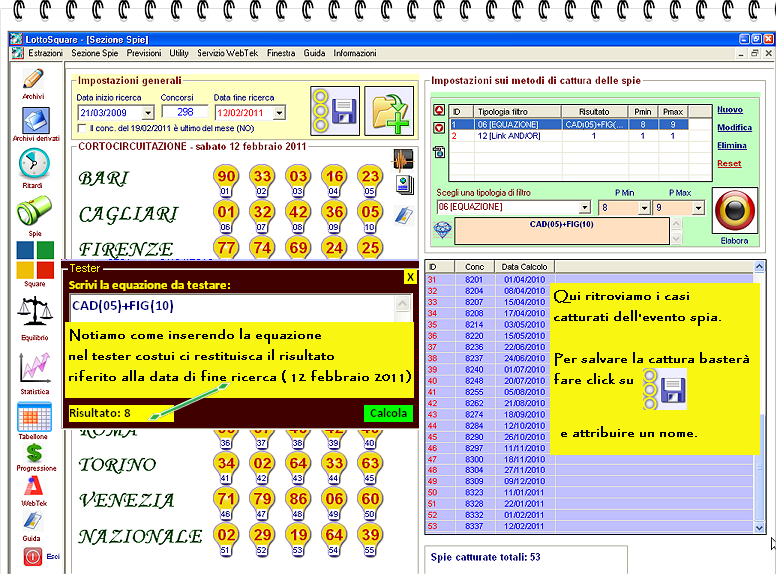776x574 pixels.
Task: Open the Guida menu in menu bar
Action: coord(314,53)
